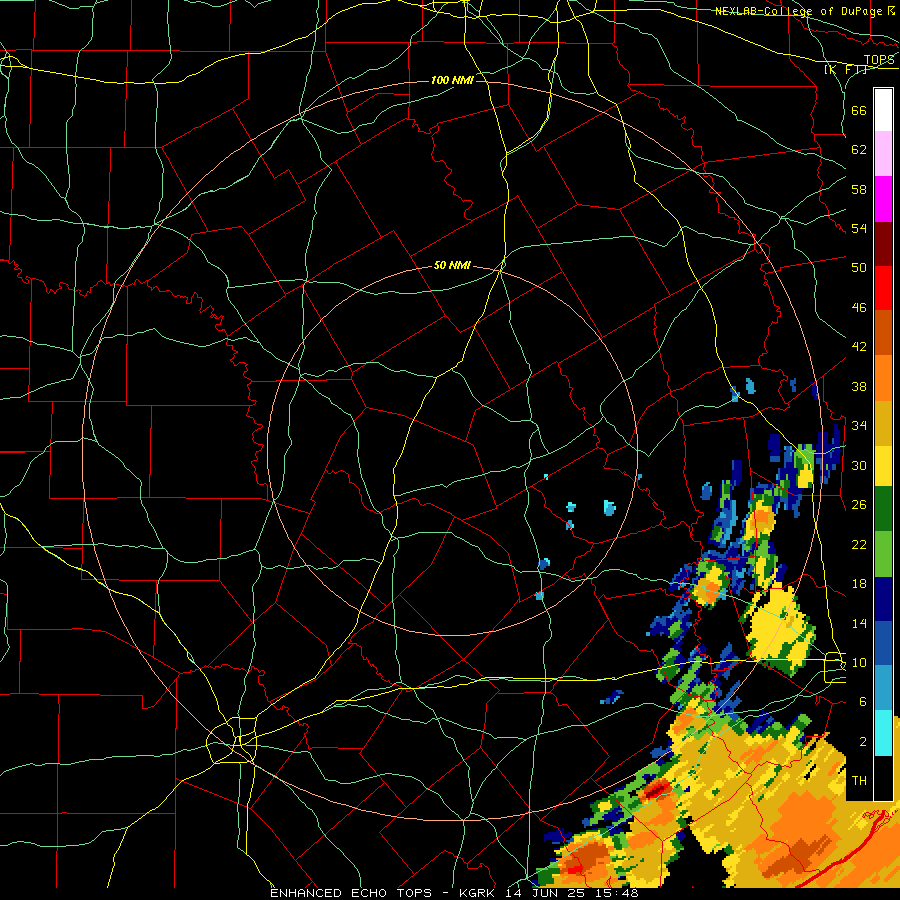Click the legend value 18
Viewport: 900px width, 900px height.
[859, 583]
